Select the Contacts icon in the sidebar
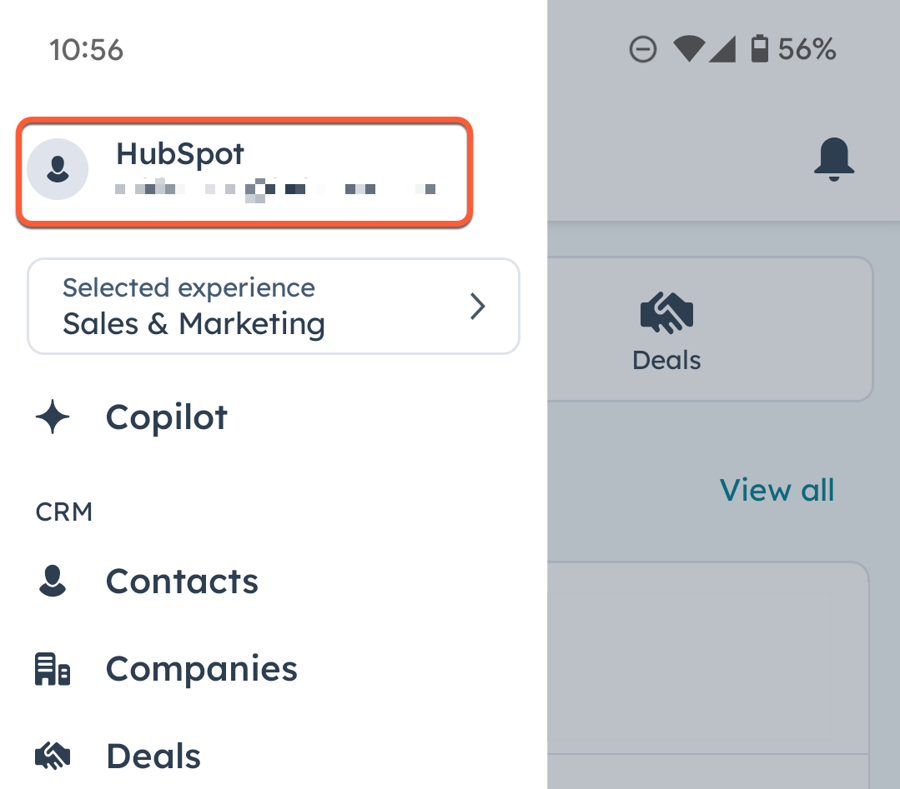This screenshot has height=789, width=900. click(53, 580)
